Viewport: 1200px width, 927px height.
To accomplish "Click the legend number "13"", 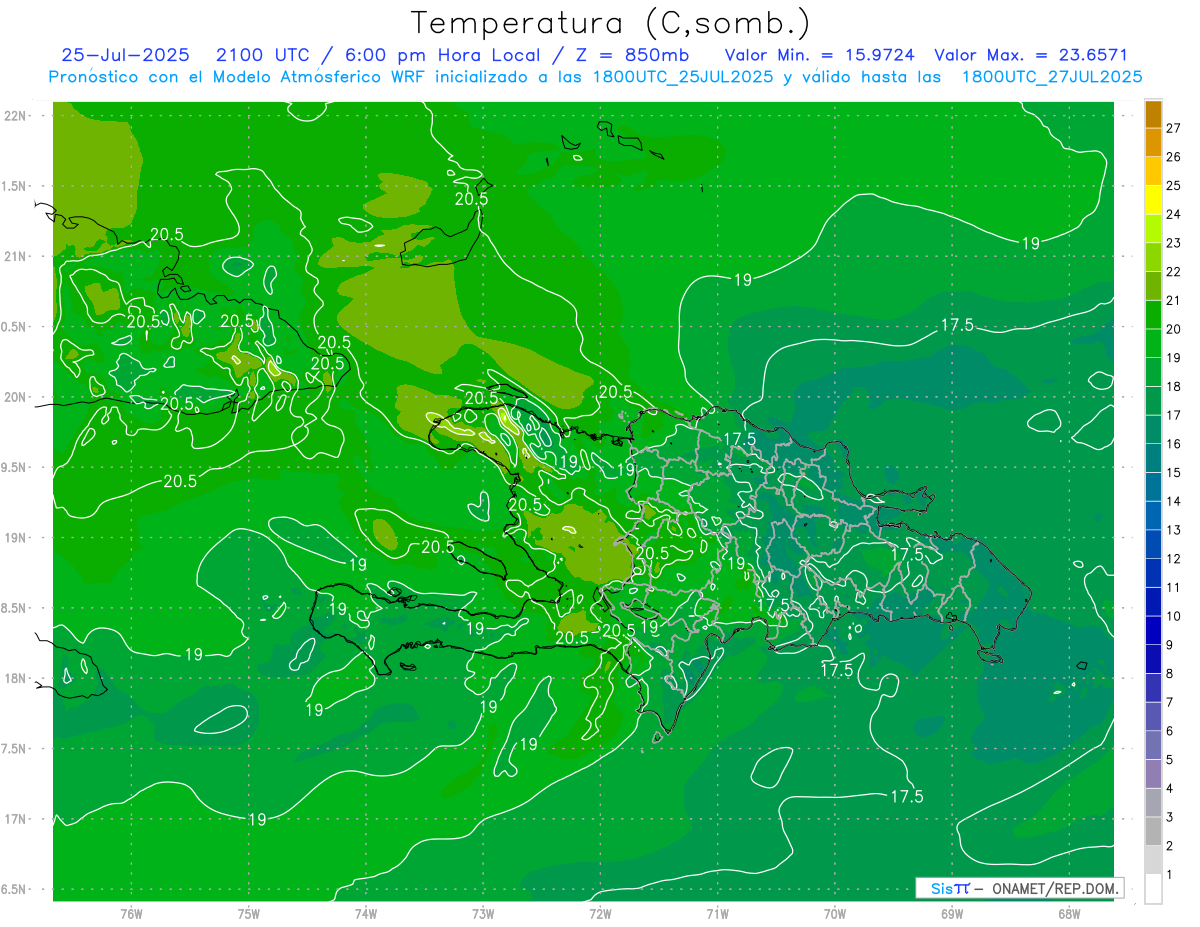I will tap(1175, 530).
